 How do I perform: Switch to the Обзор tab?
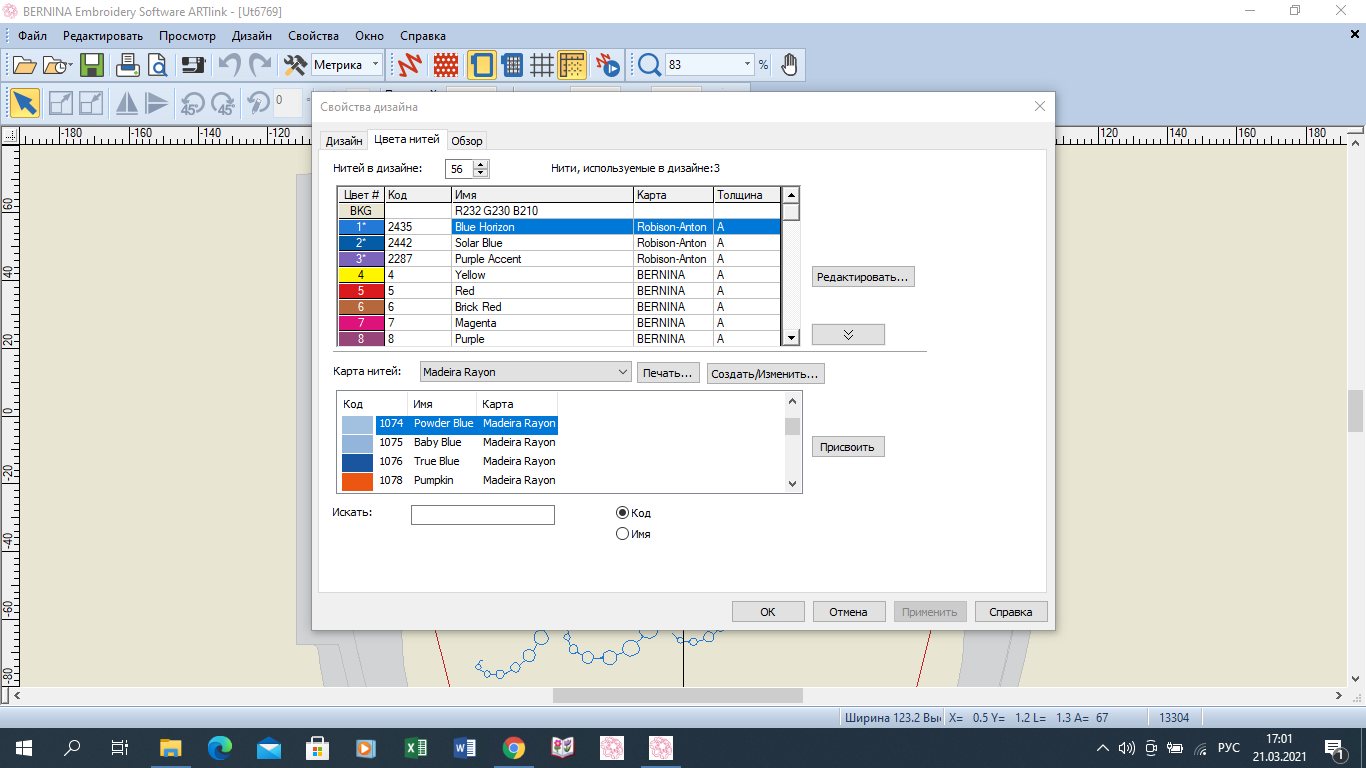pyautogui.click(x=467, y=141)
